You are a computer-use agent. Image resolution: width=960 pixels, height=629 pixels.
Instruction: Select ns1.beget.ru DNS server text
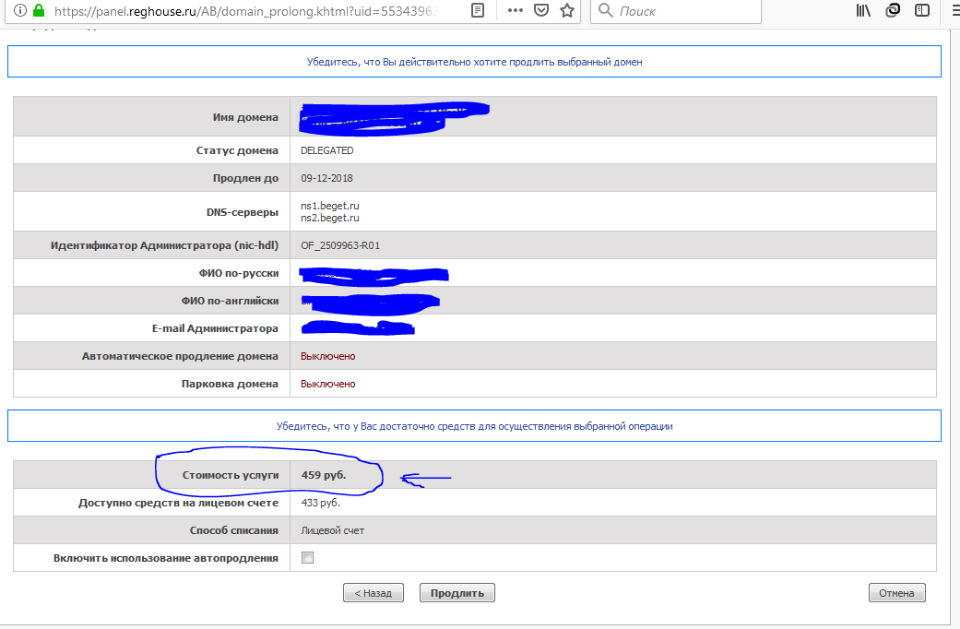click(x=329, y=206)
